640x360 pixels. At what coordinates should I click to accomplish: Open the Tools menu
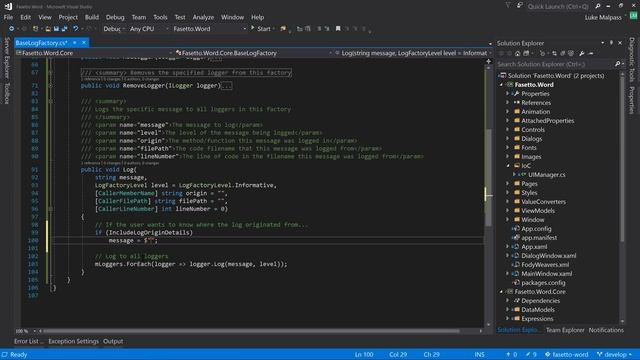[x=160, y=17]
